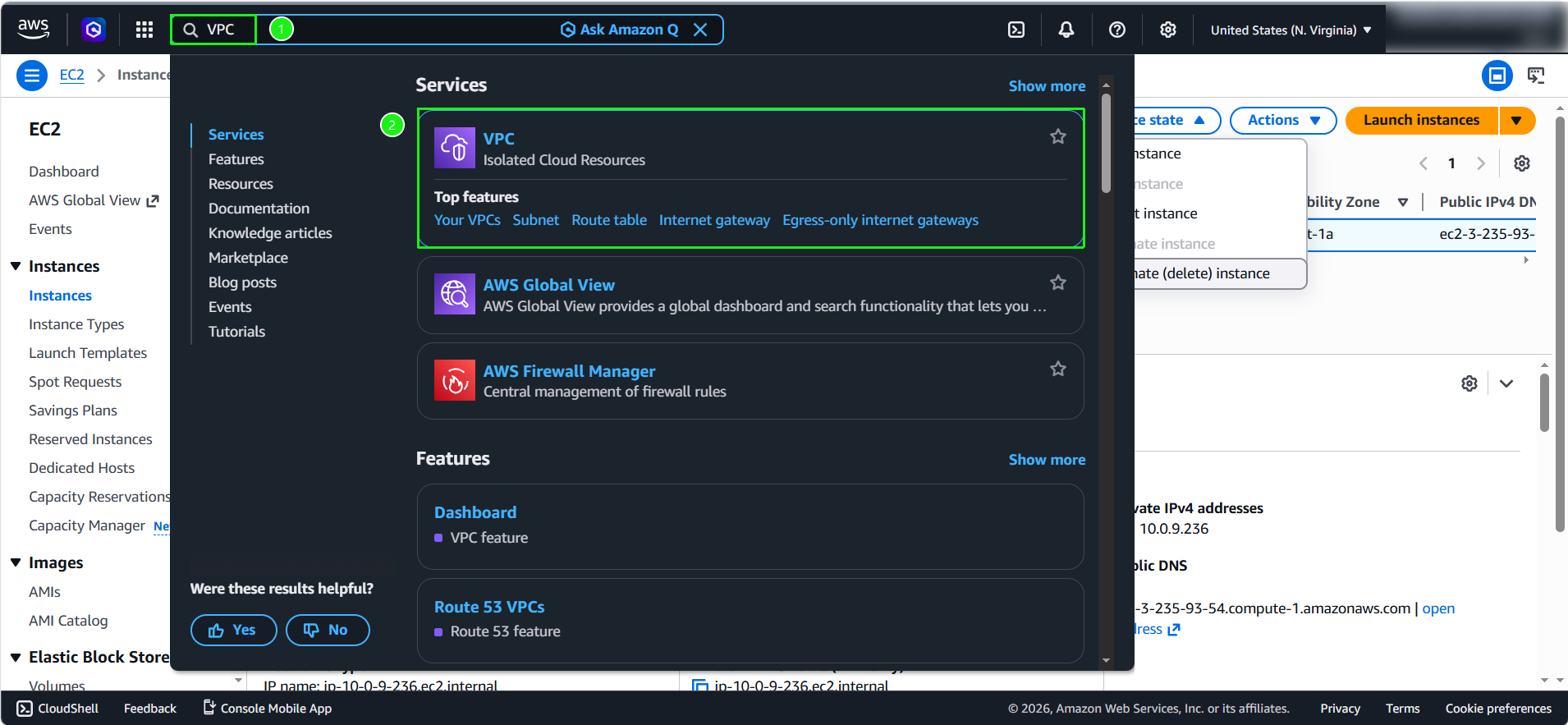
Task: Open Route table top feature
Action: [609, 220]
